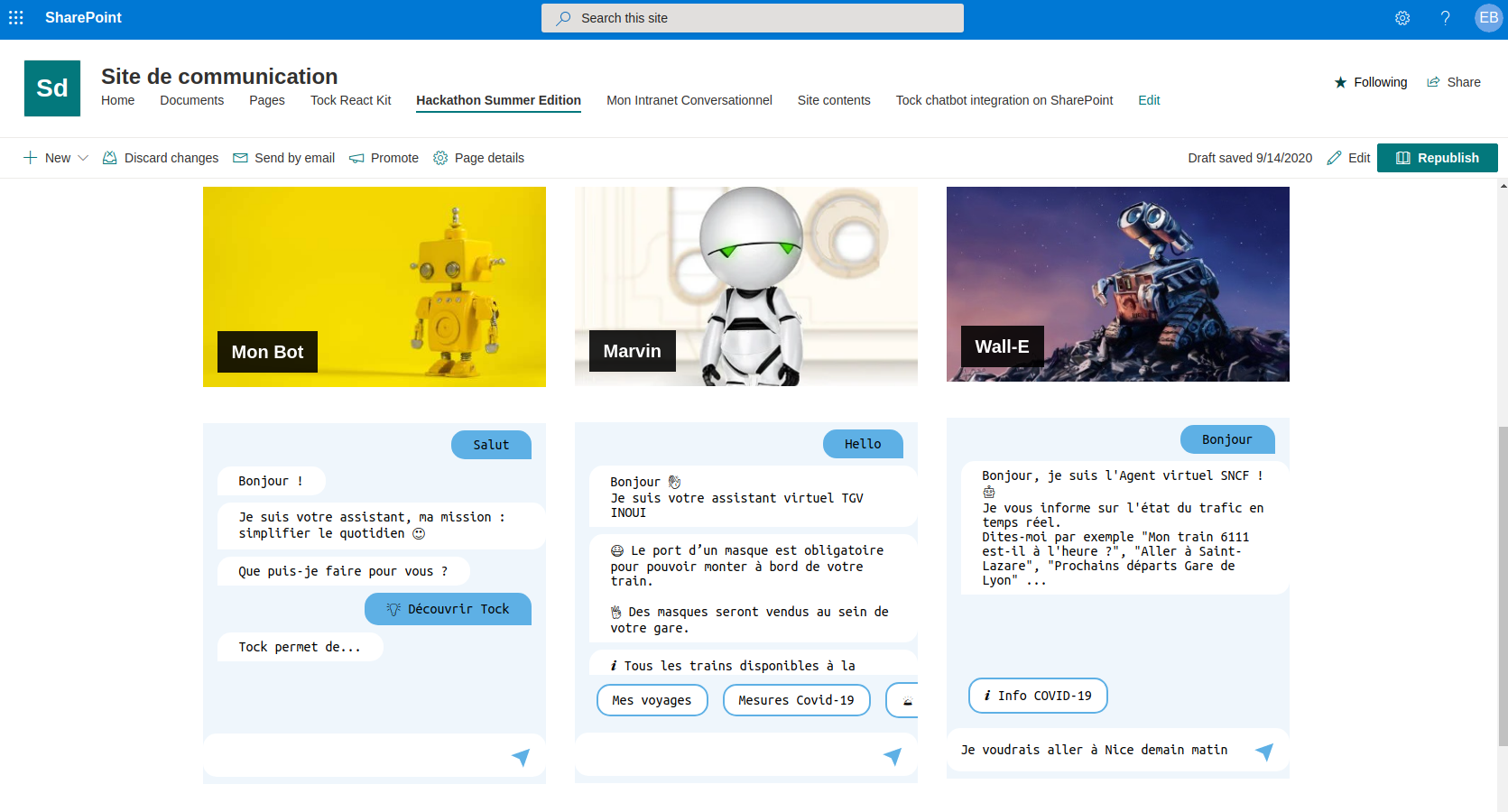Click the Wall-E caption label
1508x812 pixels.
(x=1002, y=346)
